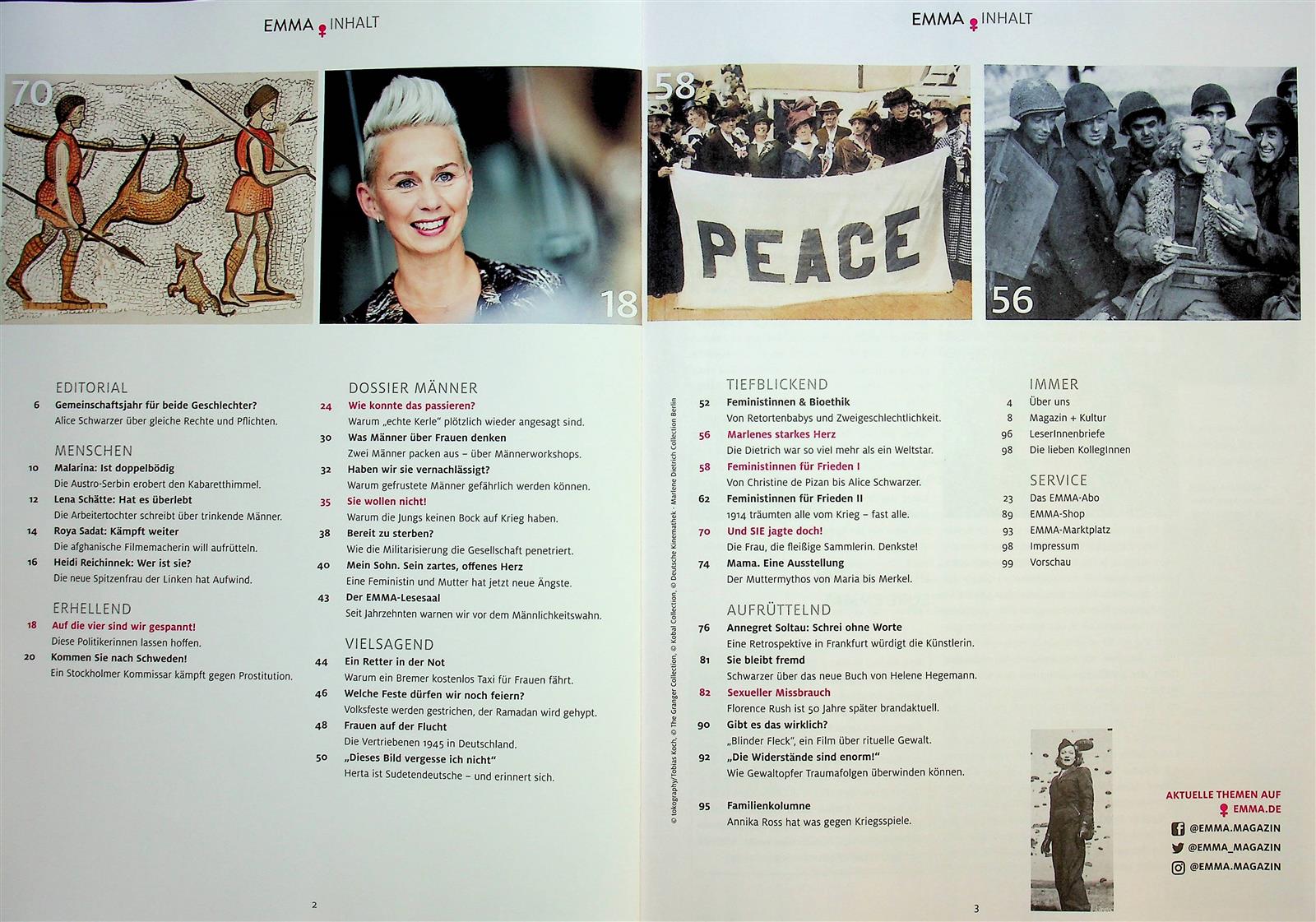This screenshot has height=922, width=1316.
Task: Open 'Feministinnen für Frieden II' entry
Action: pos(795,498)
